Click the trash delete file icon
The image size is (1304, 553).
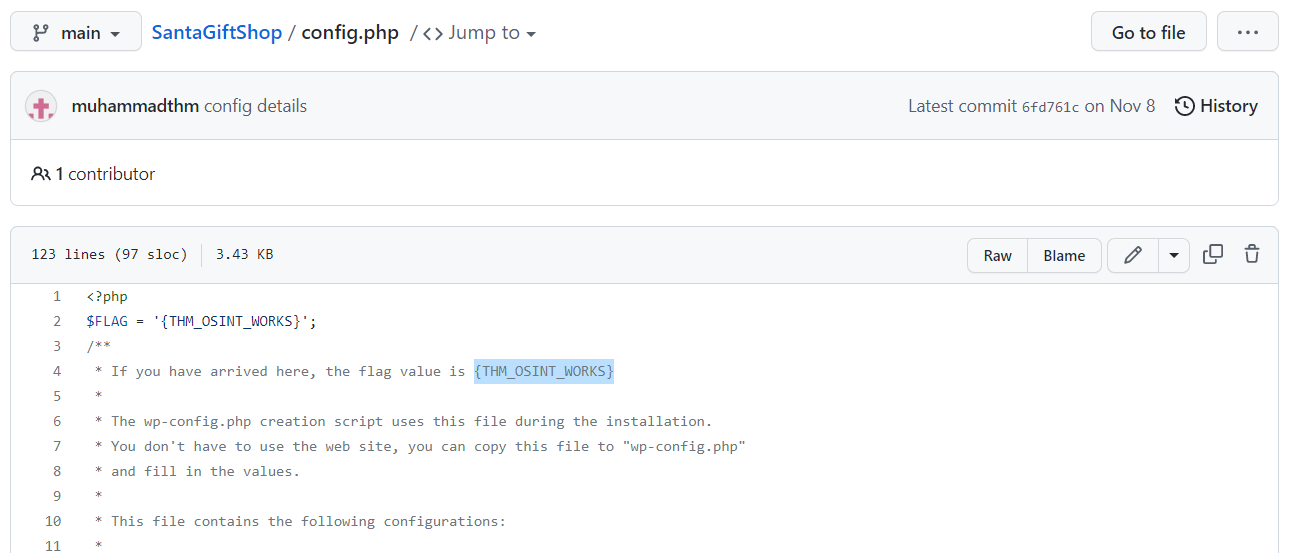pyautogui.click(x=1251, y=254)
